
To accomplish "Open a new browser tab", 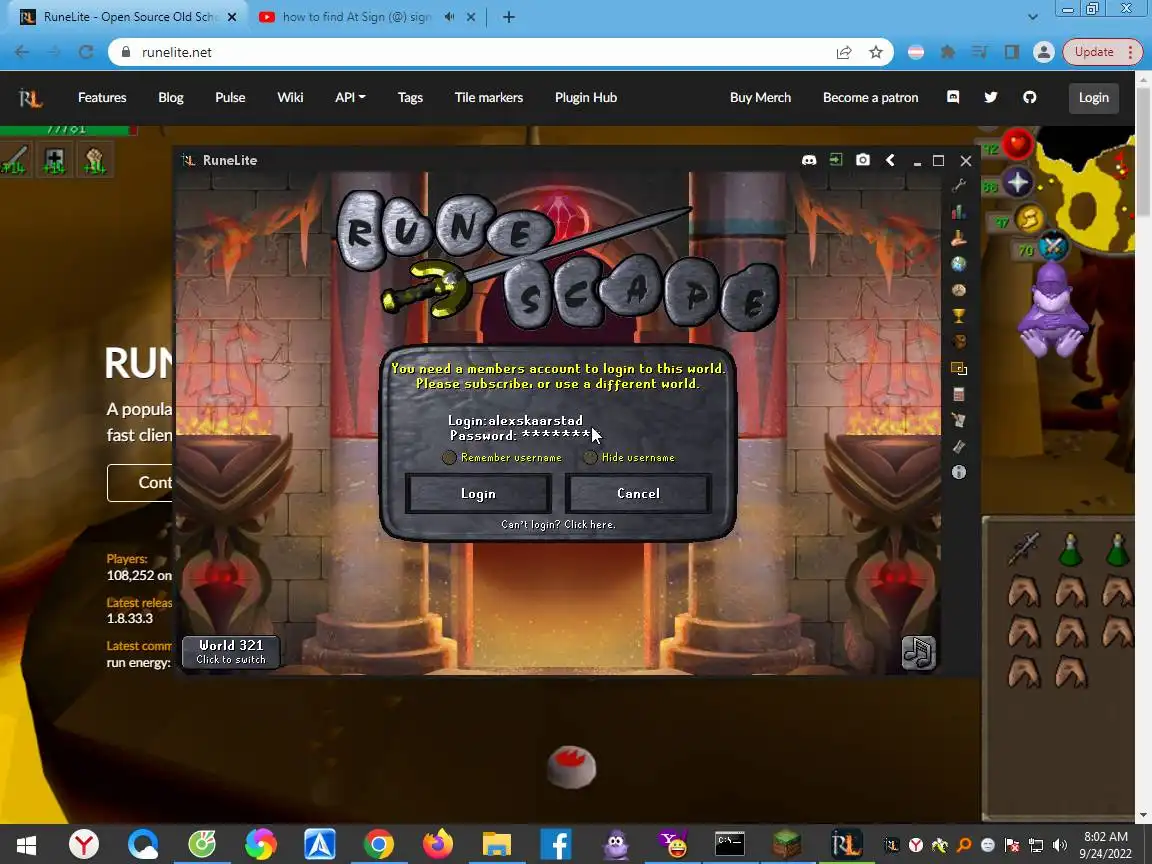I will coord(508,17).
